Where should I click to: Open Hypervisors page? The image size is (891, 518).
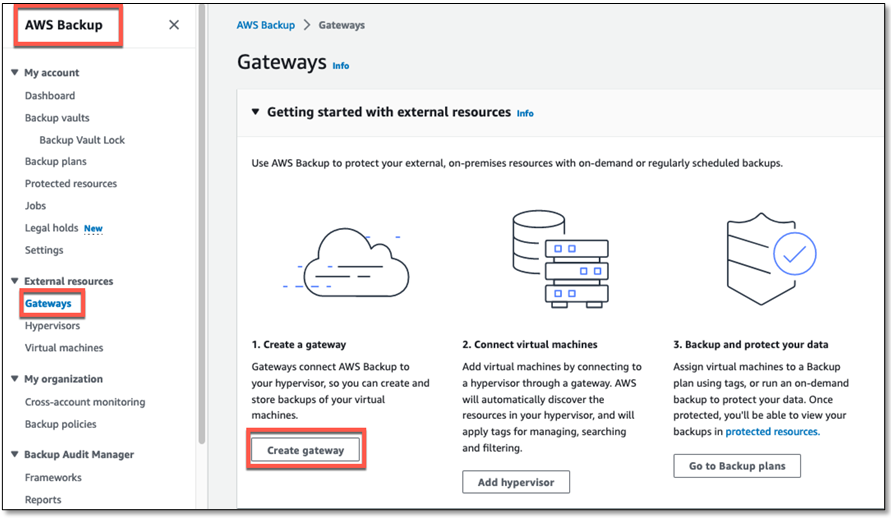[52, 325]
